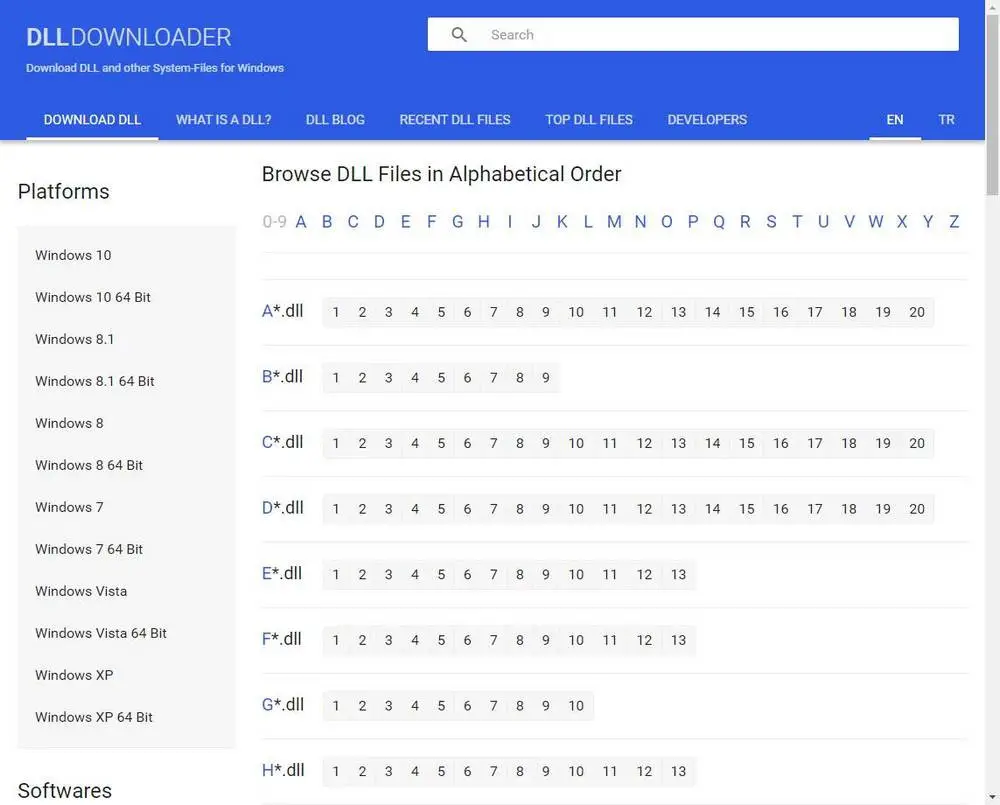The width and height of the screenshot is (1000, 805).
Task: Go to the DLL Blog tab
Action: coord(335,119)
